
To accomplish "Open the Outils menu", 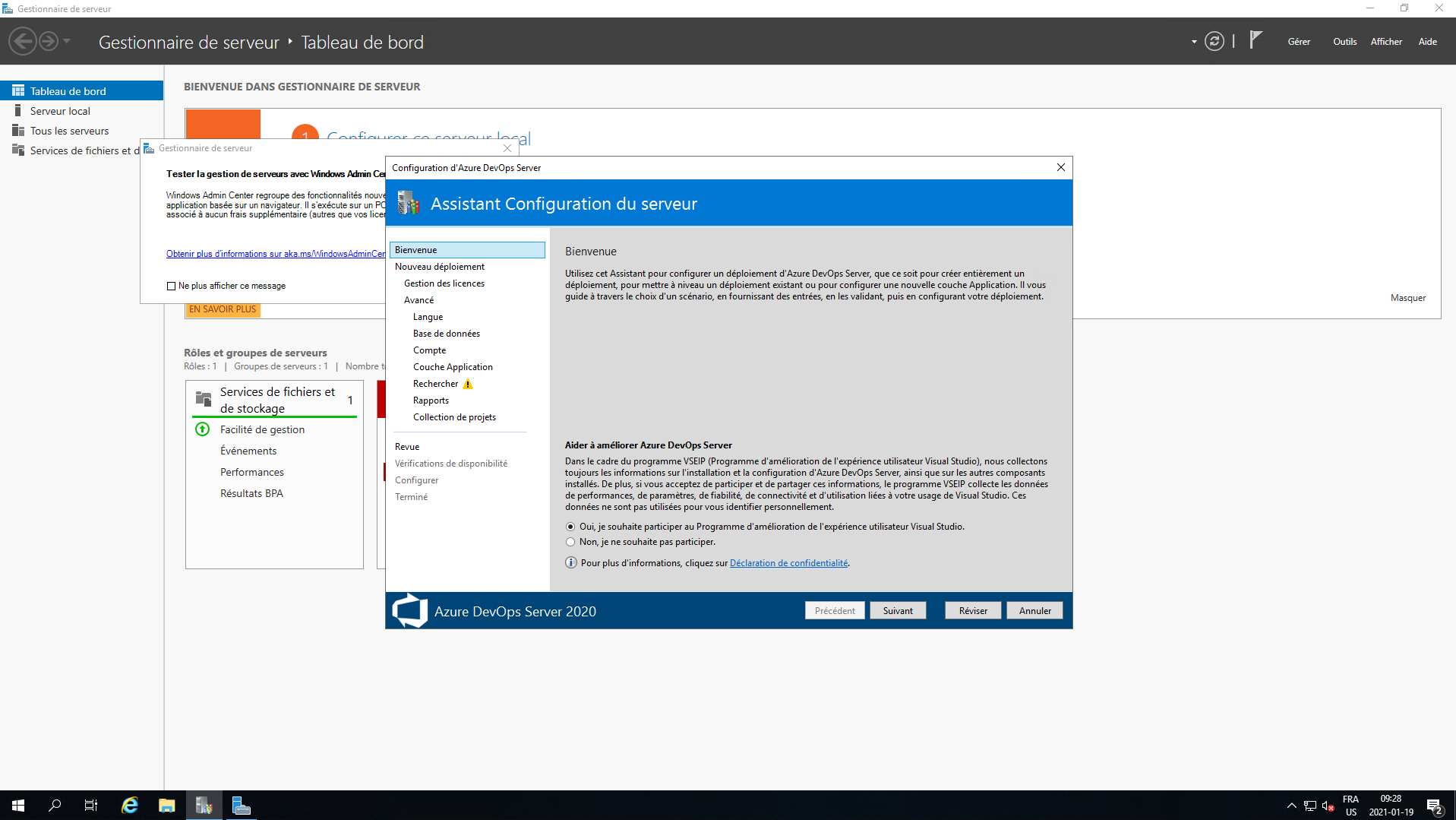I will click(1344, 42).
